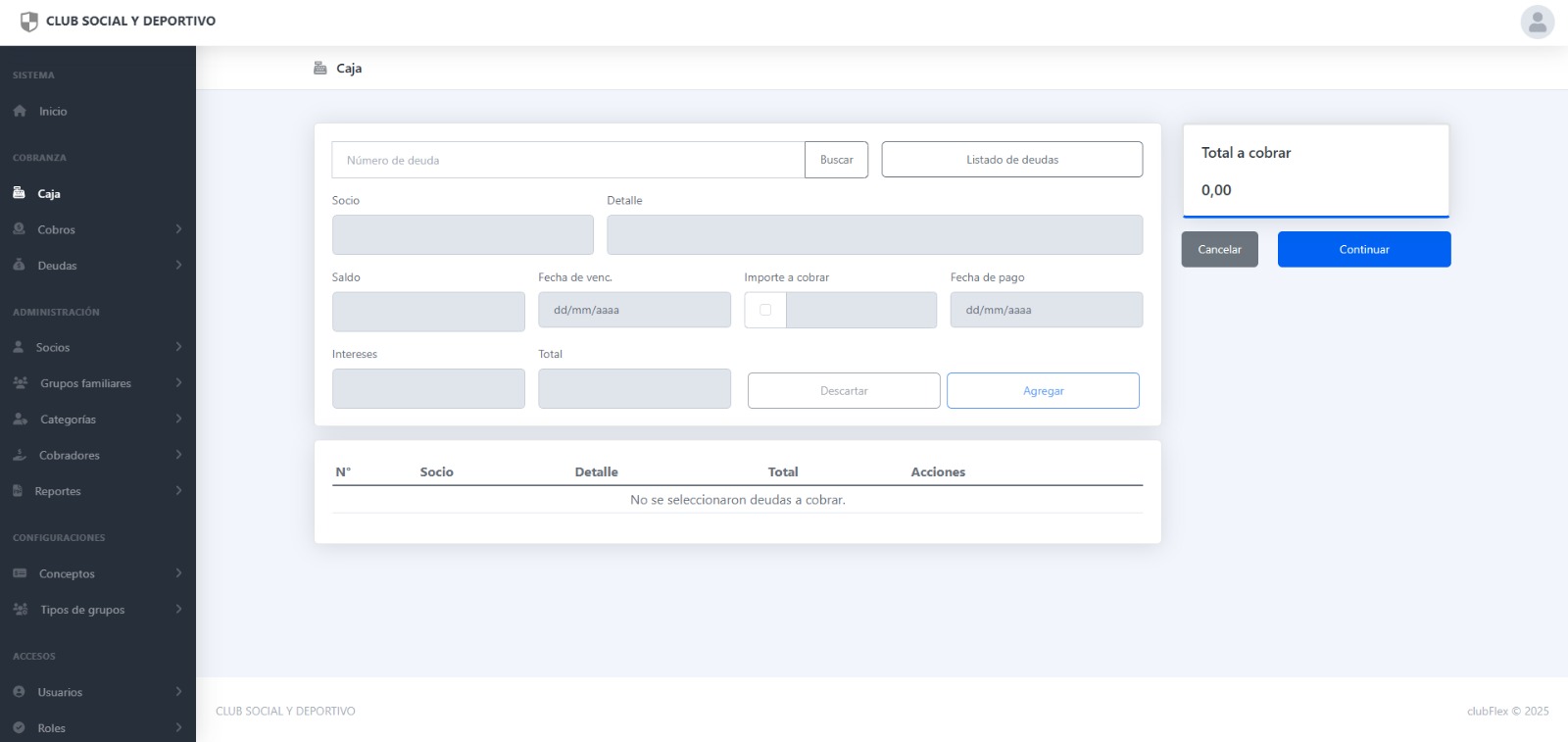The height and width of the screenshot is (742, 1568).
Task: Click the Caja cash register sidebar icon
Action: pyautogui.click(x=19, y=193)
